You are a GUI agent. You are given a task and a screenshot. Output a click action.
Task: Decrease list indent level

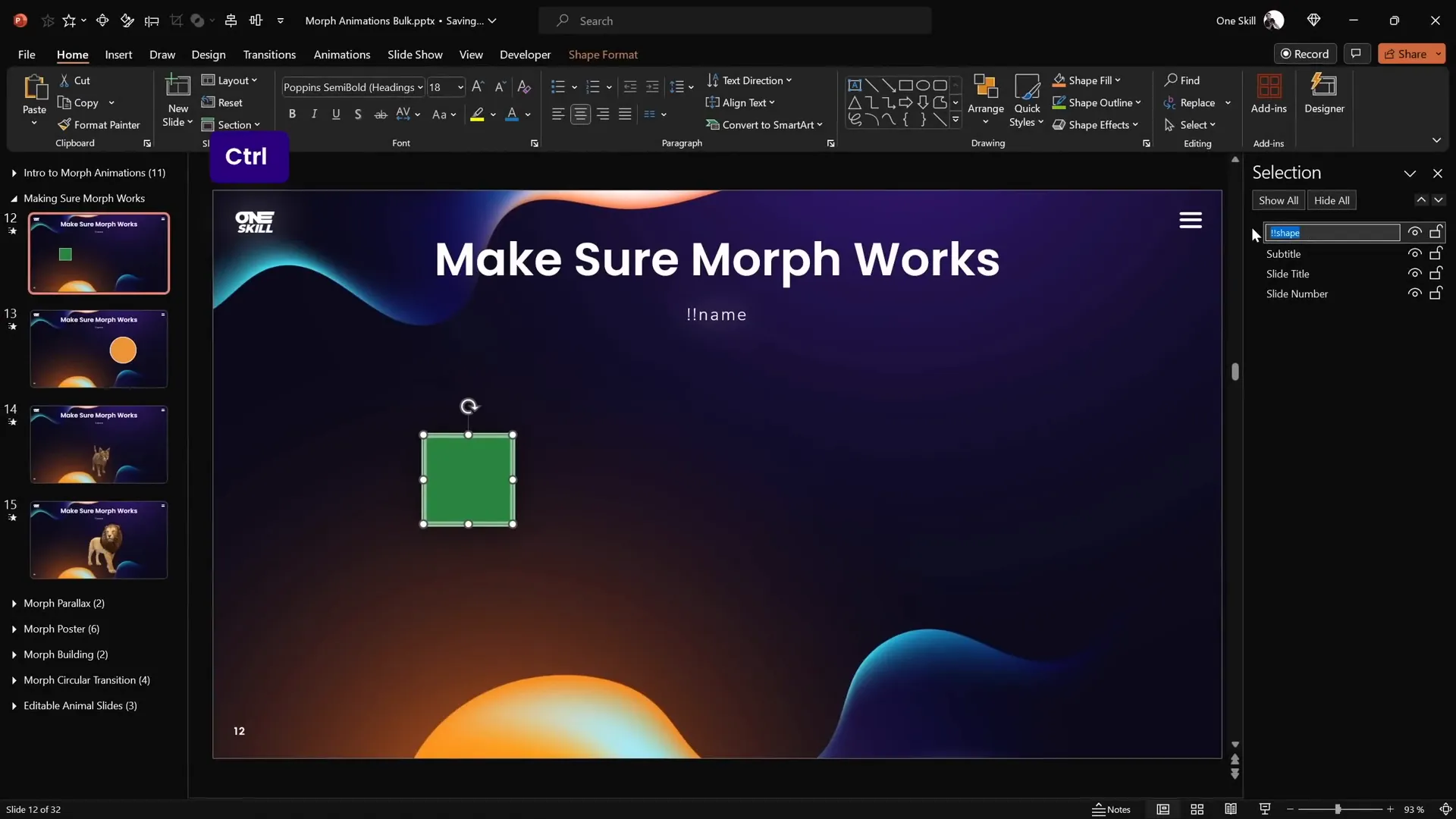[x=630, y=87]
